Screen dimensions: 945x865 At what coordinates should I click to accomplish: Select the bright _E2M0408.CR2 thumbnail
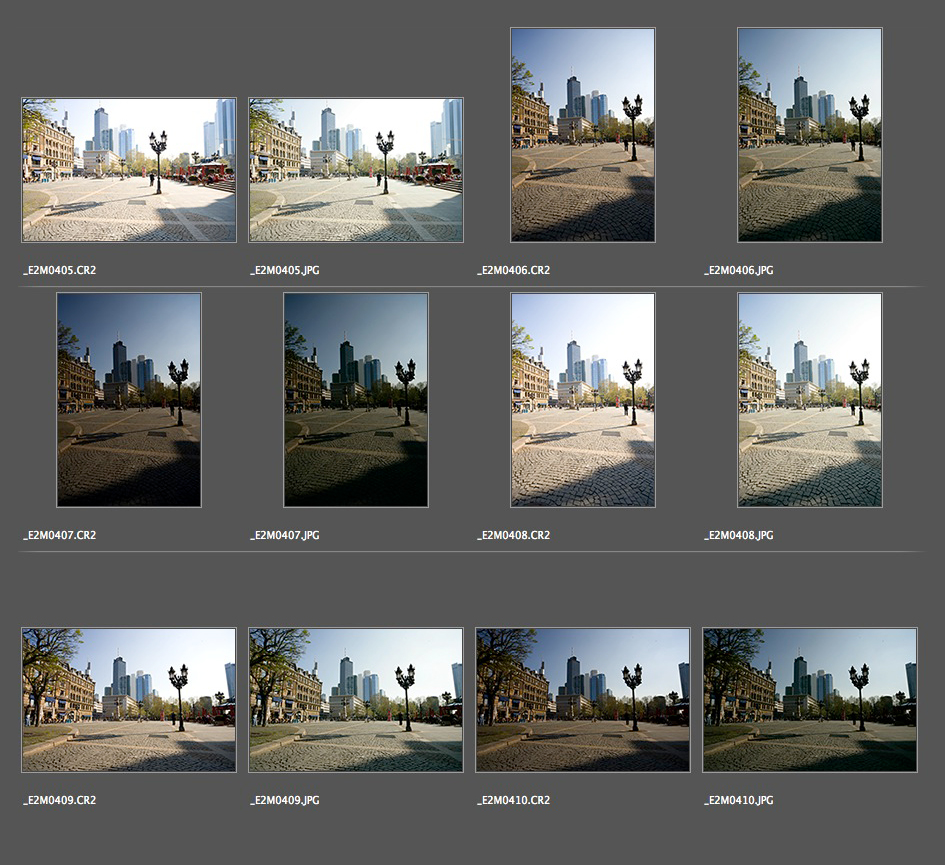[583, 400]
